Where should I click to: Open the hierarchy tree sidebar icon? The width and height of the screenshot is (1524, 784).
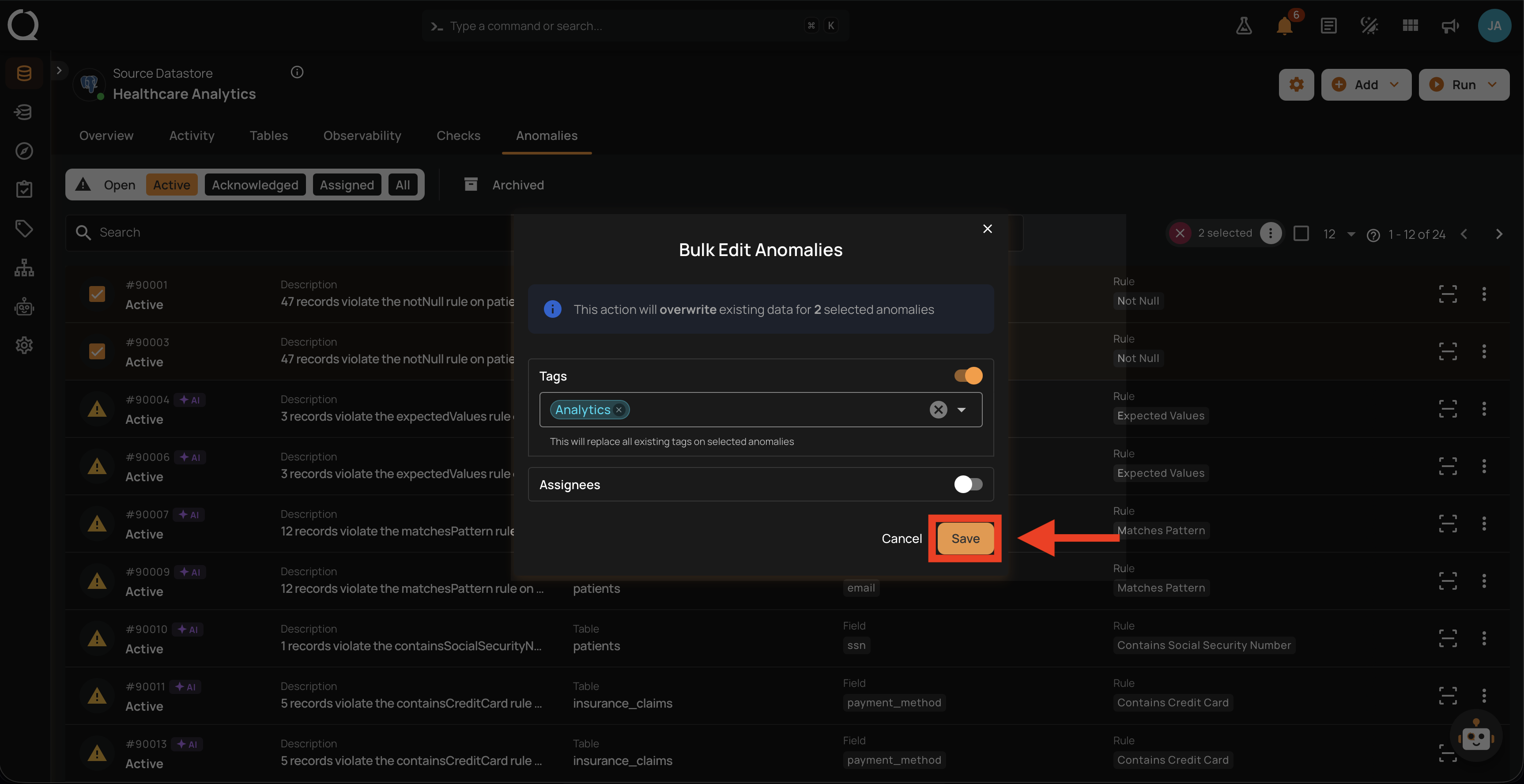[24, 268]
